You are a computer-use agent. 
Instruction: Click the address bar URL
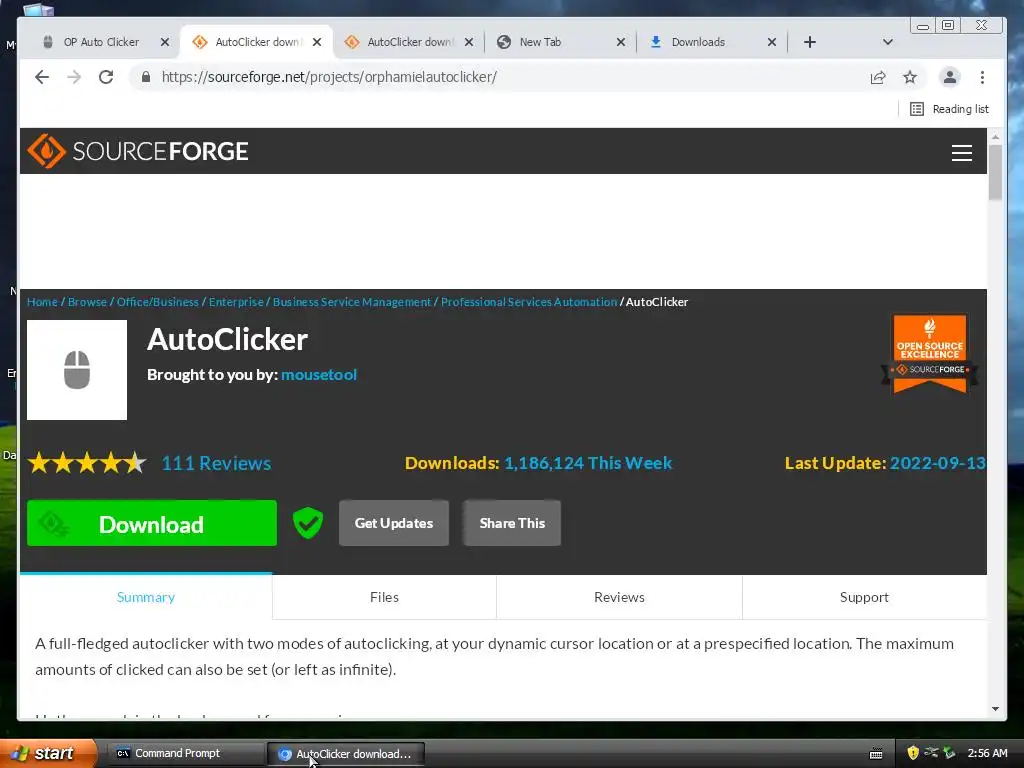(x=329, y=77)
